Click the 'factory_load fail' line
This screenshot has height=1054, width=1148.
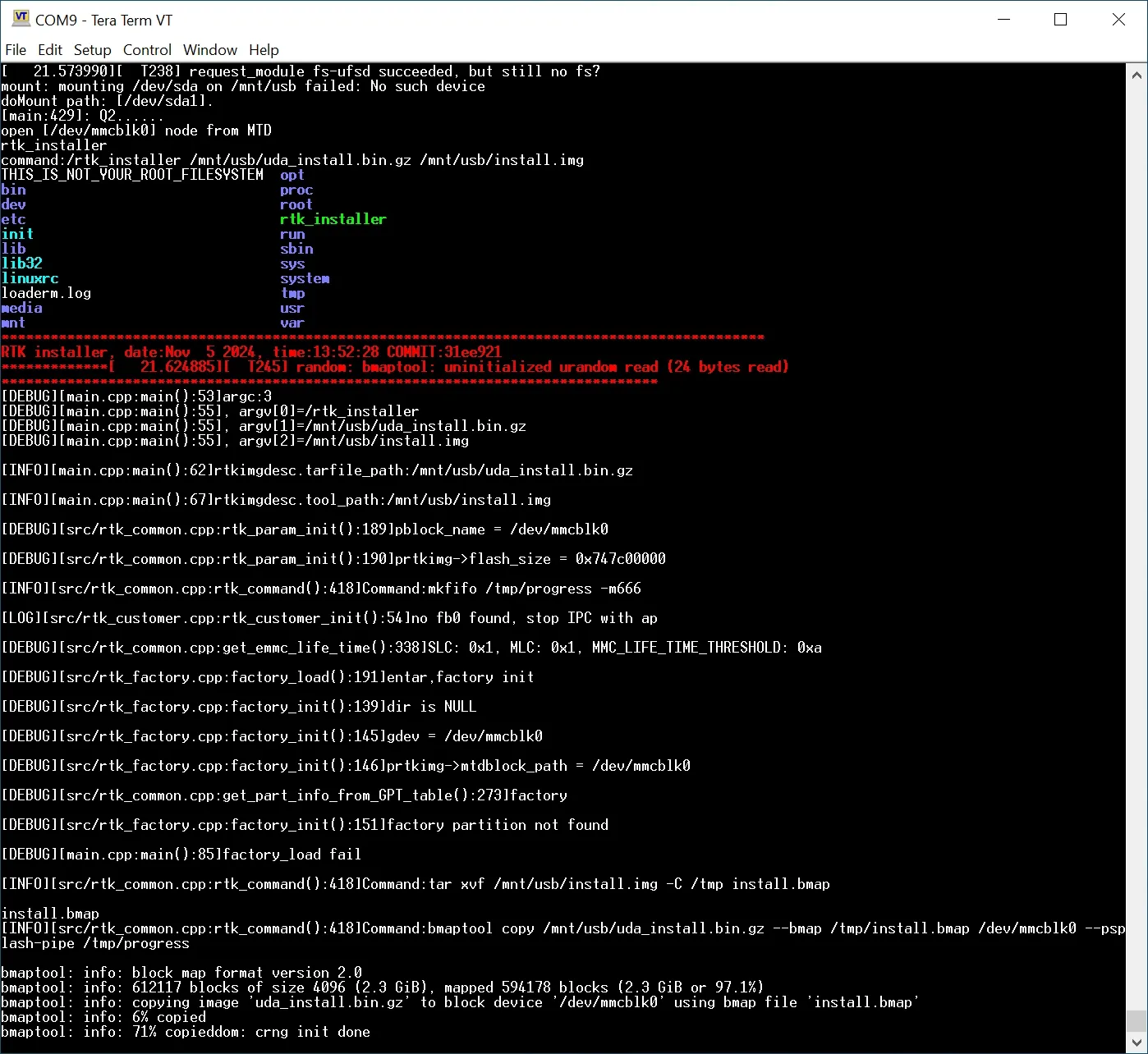[x=181, y=855]
